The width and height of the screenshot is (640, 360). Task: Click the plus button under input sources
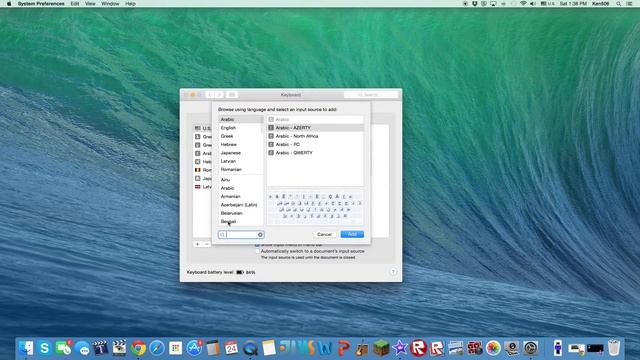tap(198, 244)
